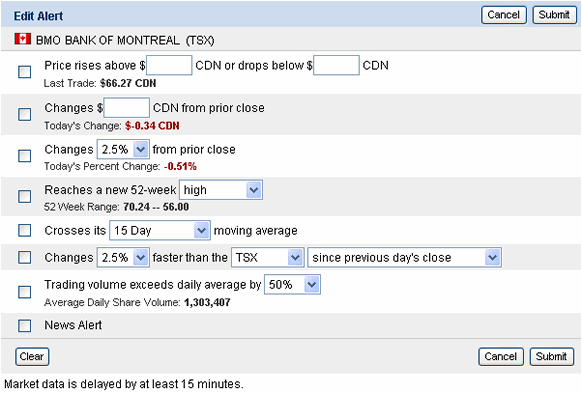
Task: Check the faster than TSX alert box
Action: 24,257
